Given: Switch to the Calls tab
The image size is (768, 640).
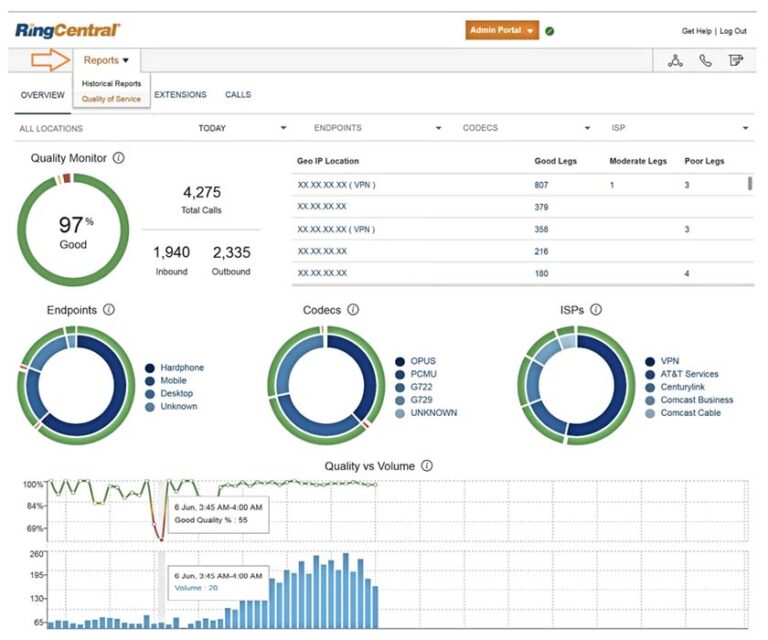Looking at the screenshot, I should click(x=238, y=95).
